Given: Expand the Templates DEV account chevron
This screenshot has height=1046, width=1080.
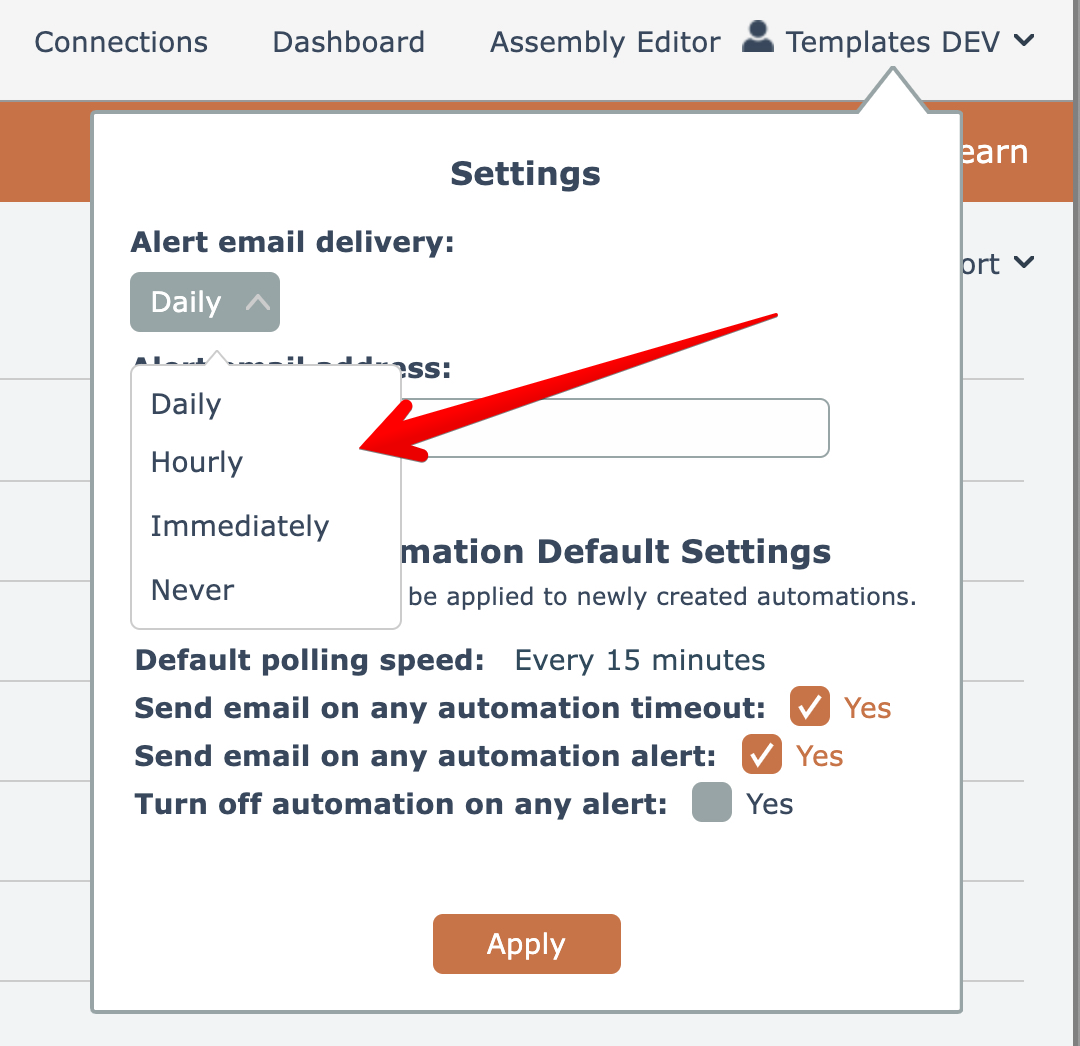Looking at the screenshot, I should point(1022,41).
